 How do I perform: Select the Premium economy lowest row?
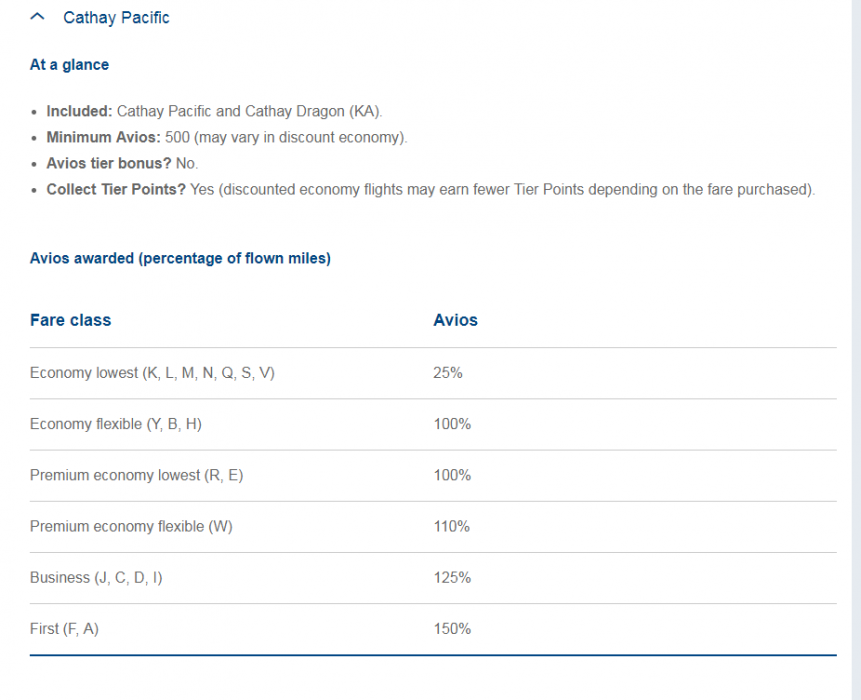[x=136, y=475]
